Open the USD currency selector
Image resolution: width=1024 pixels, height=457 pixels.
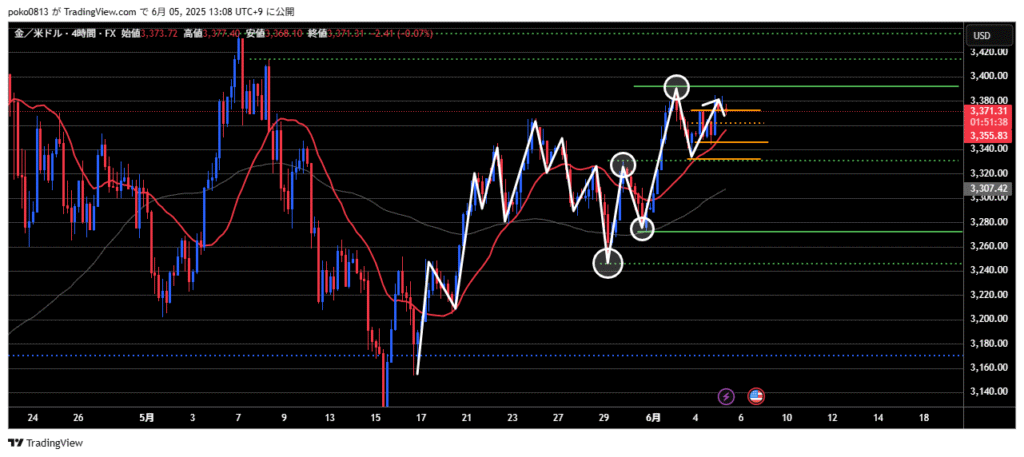pyautogui.click(x=981, y=36)
